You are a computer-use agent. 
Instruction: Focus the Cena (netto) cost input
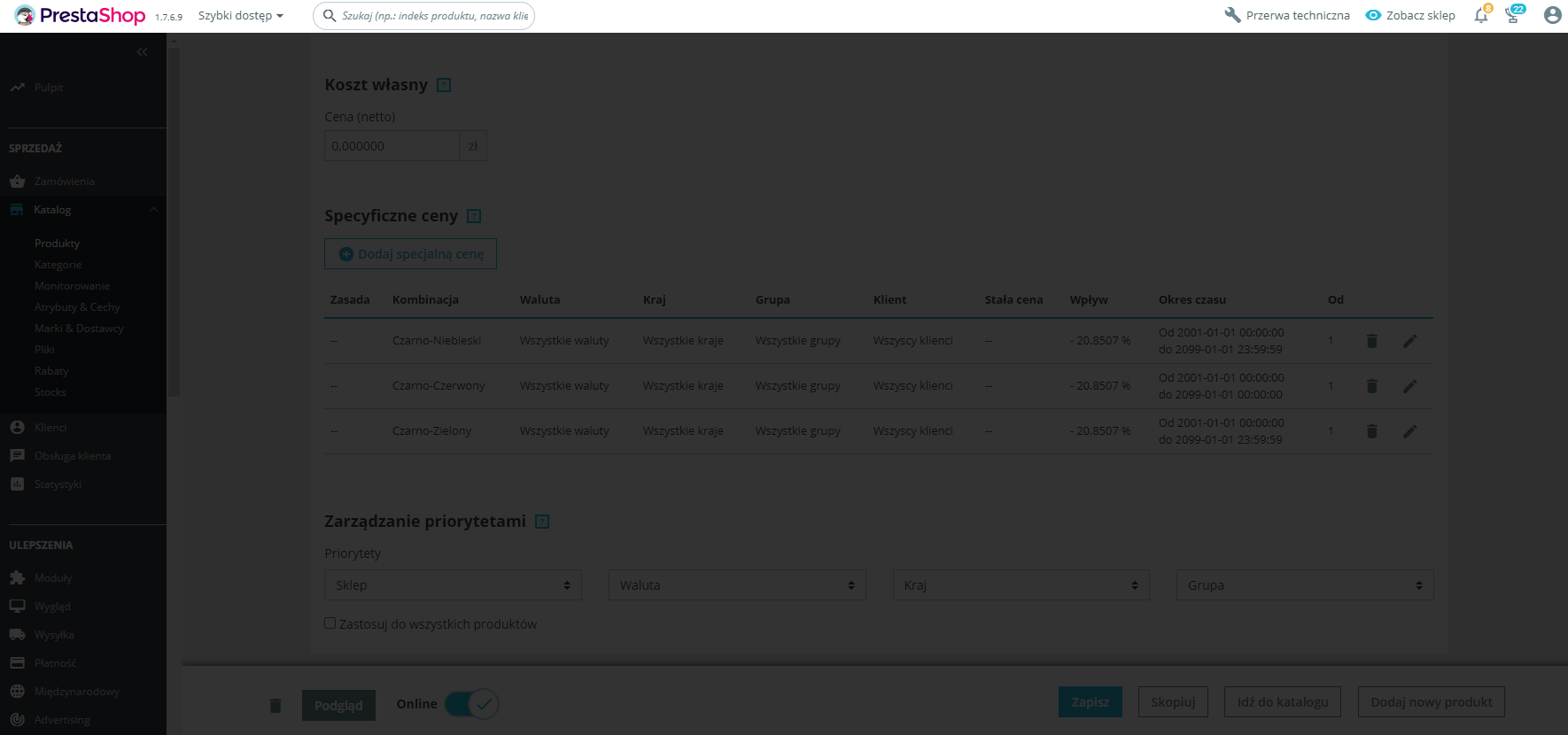coord(392,146)
